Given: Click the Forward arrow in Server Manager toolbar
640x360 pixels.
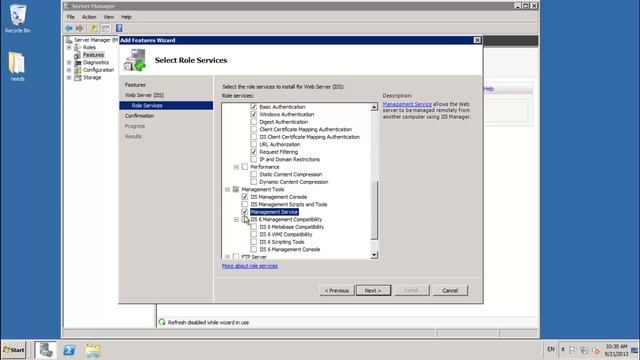Looking at the screenshot, I should 80,28.
